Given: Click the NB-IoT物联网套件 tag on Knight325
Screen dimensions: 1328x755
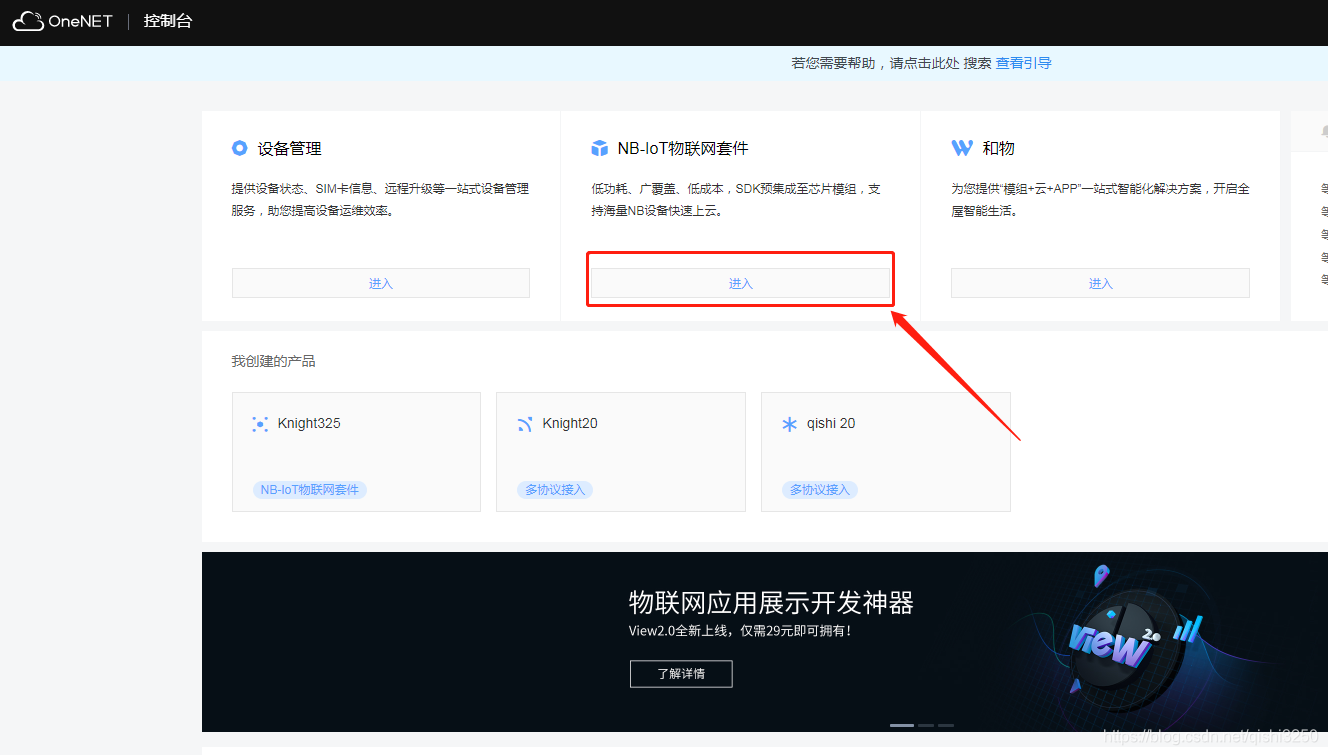Looking at the screenshot, I should coord(310,490).
